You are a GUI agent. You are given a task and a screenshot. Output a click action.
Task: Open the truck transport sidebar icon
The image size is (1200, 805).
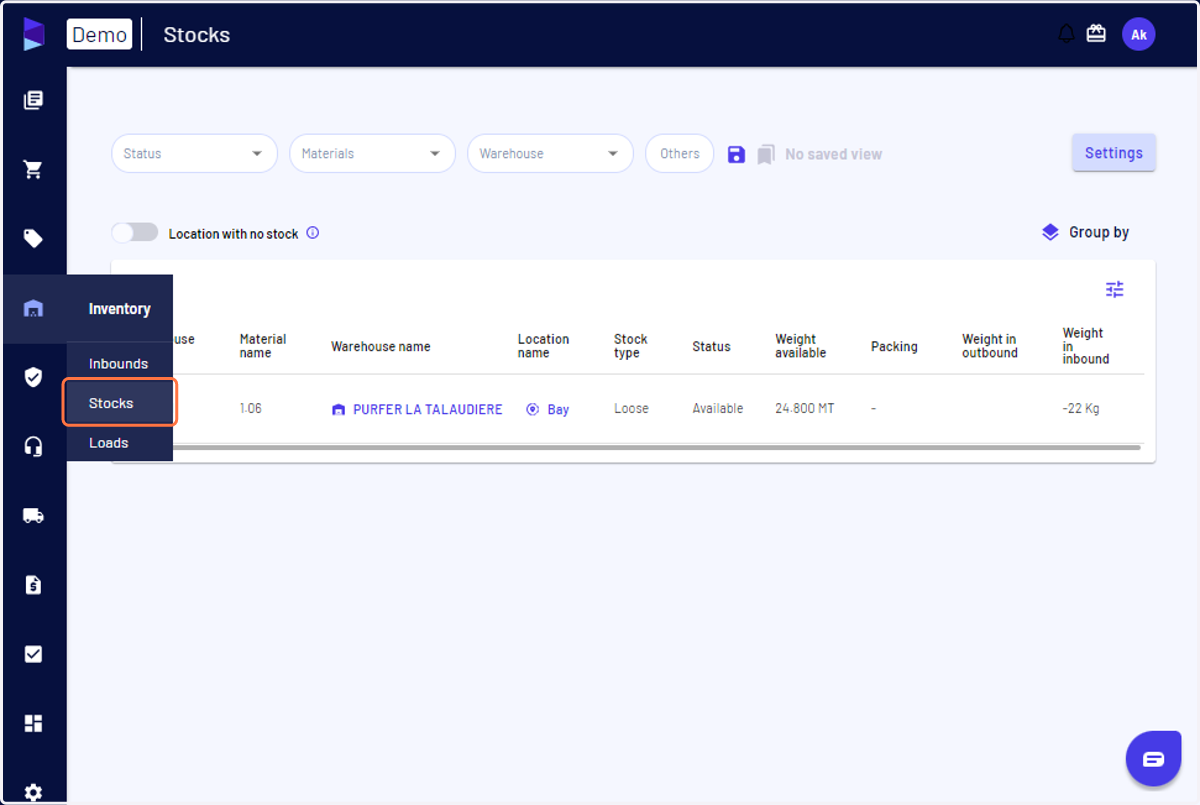click(33, 516)
